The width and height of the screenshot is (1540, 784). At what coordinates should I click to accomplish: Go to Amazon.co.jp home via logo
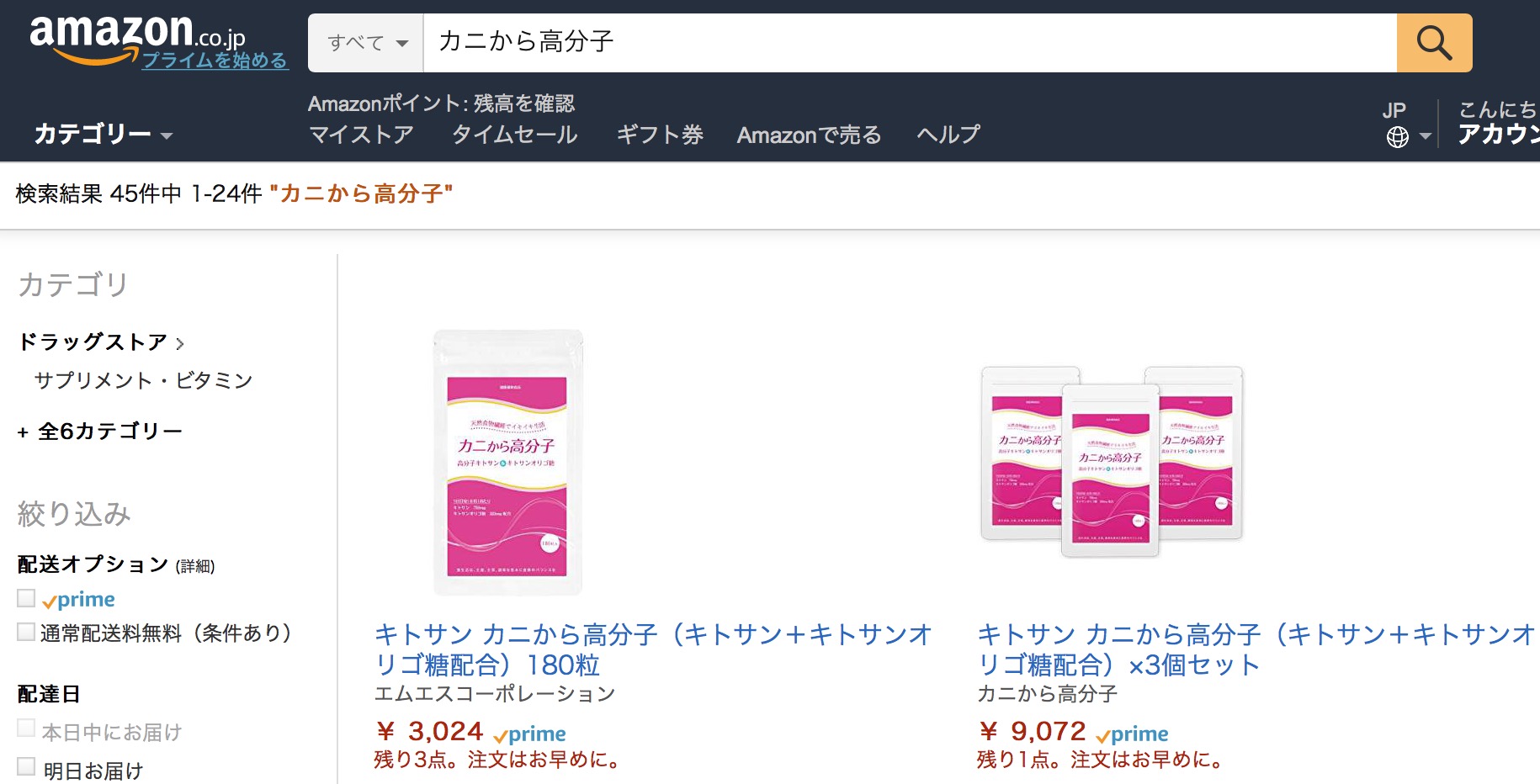coord(137,34)
